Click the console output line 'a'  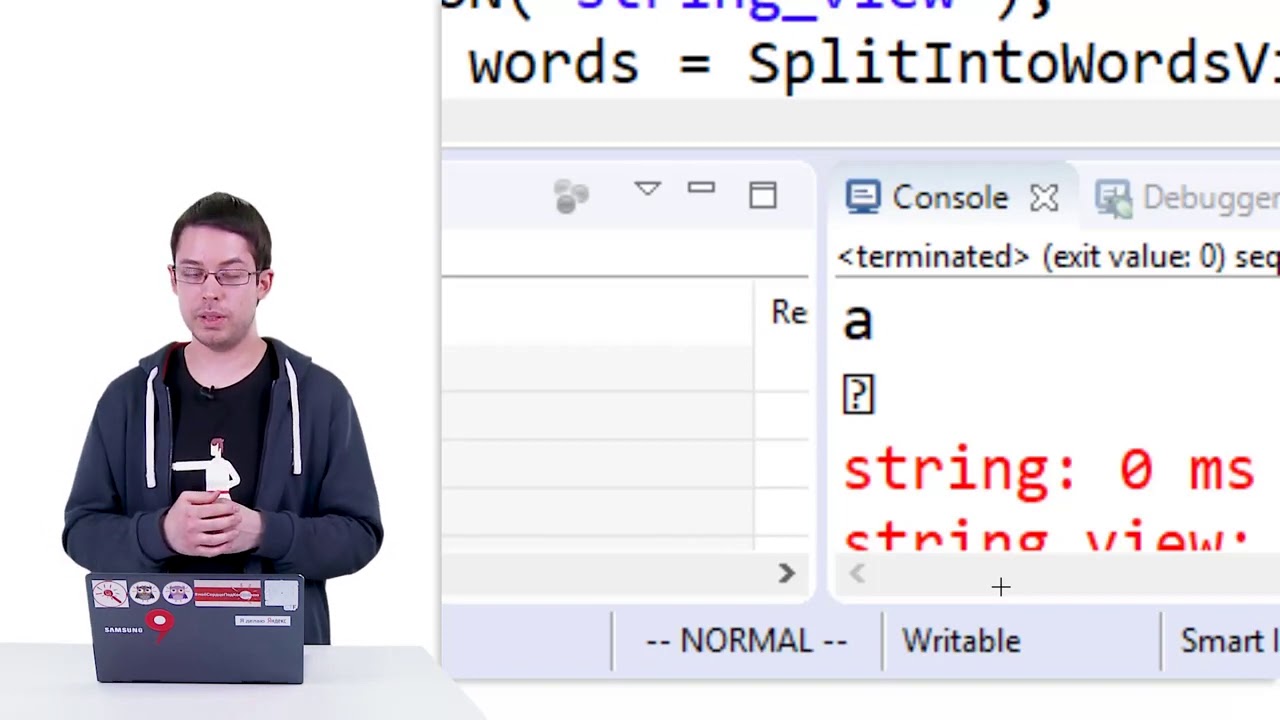[x=858, y=321]
